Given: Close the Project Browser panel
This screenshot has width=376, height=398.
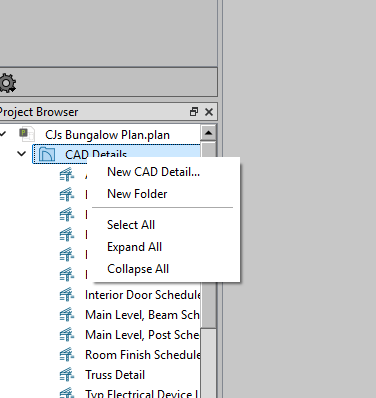Looking at the screenshot, I should 209,112.
